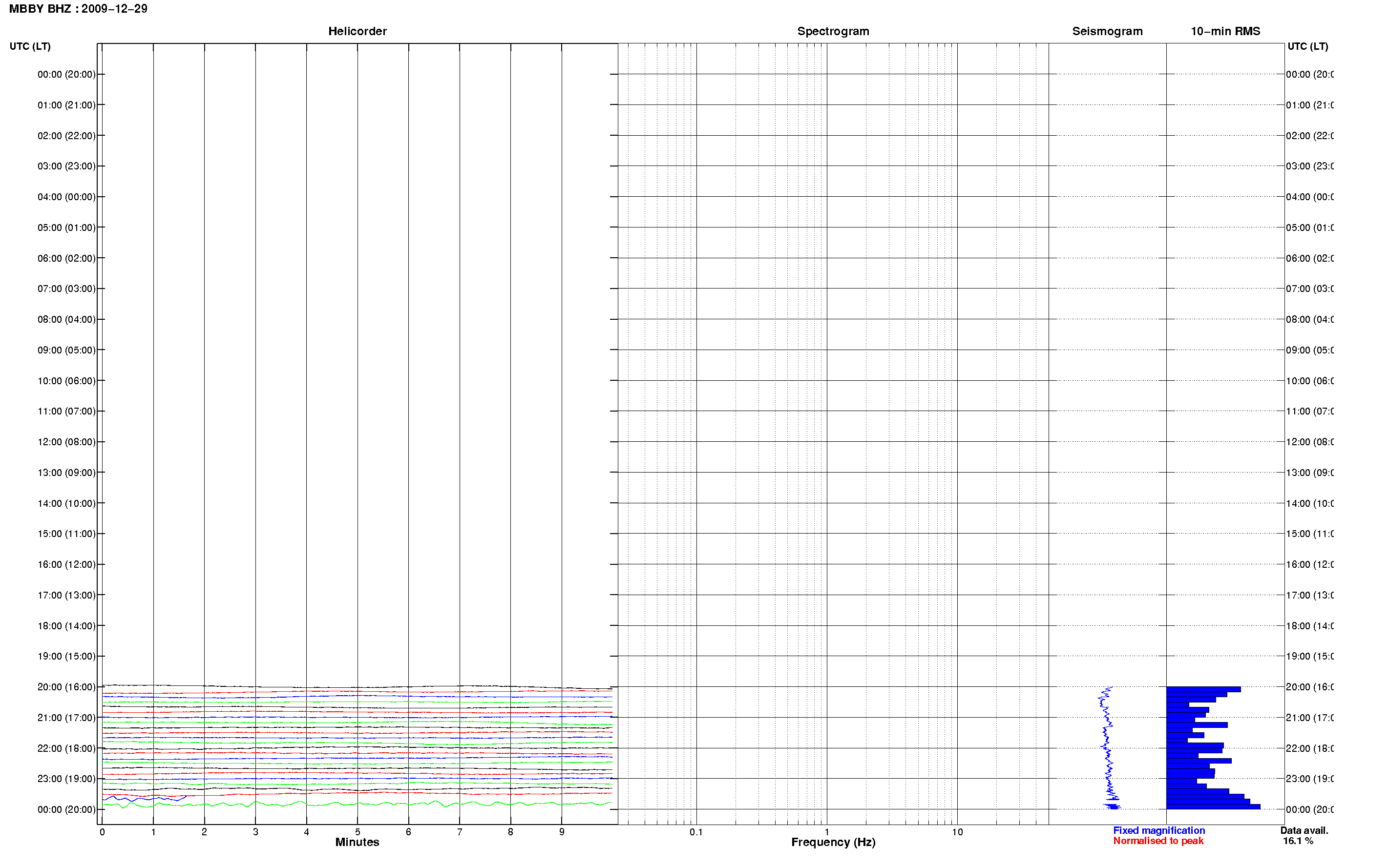Screen dimensions: 1389x868
Task: Click the 0.1 frequency tick label
Action: 696,832
